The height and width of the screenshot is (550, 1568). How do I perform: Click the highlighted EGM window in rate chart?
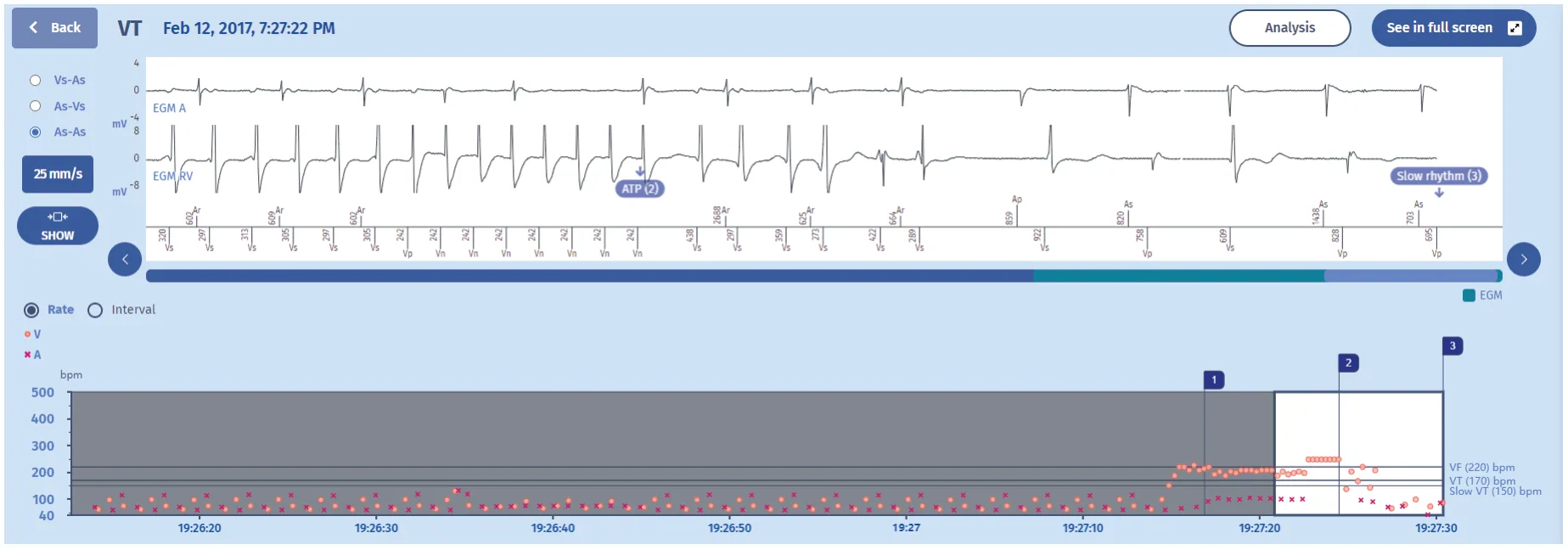pos(1358,453)
